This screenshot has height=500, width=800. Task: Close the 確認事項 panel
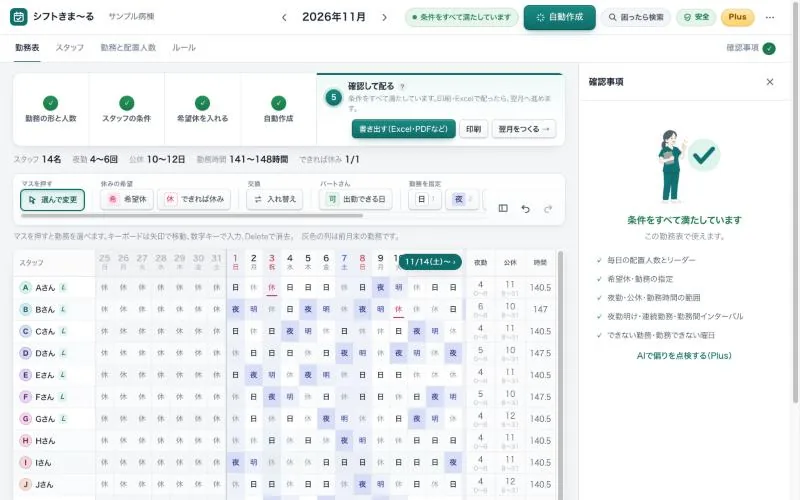click(x=770, y=82)
